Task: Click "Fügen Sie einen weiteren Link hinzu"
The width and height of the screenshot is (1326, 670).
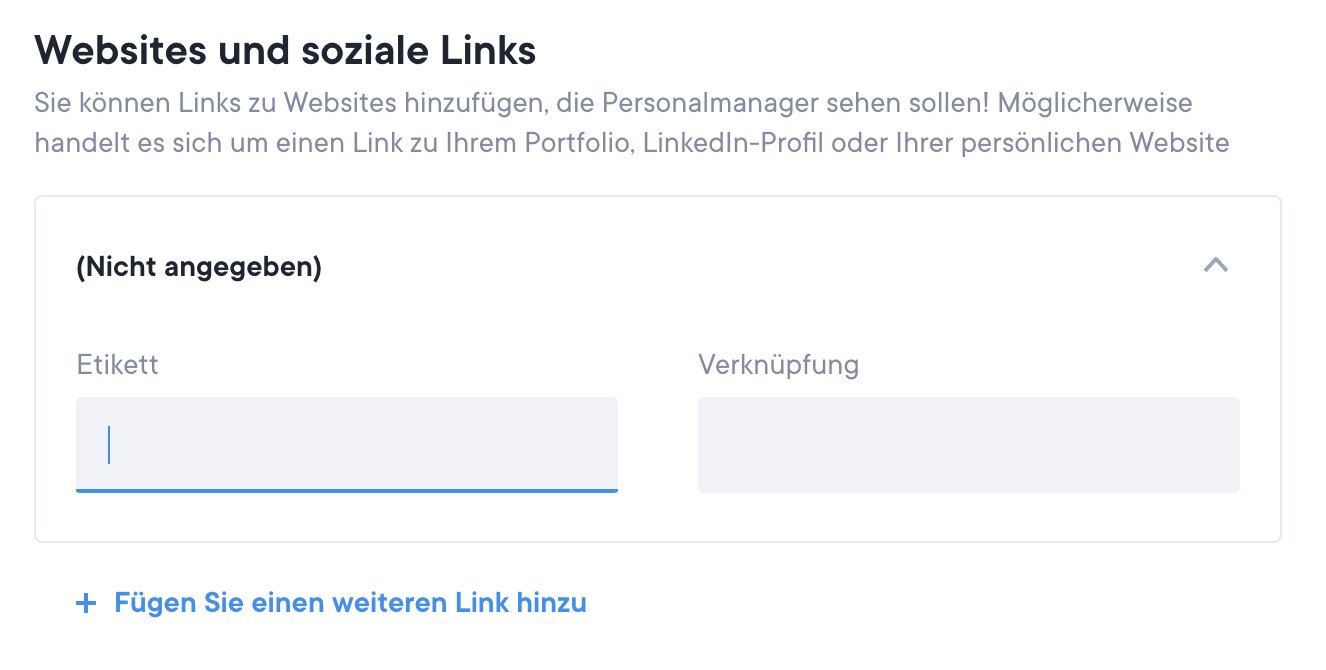Action: 350,603
